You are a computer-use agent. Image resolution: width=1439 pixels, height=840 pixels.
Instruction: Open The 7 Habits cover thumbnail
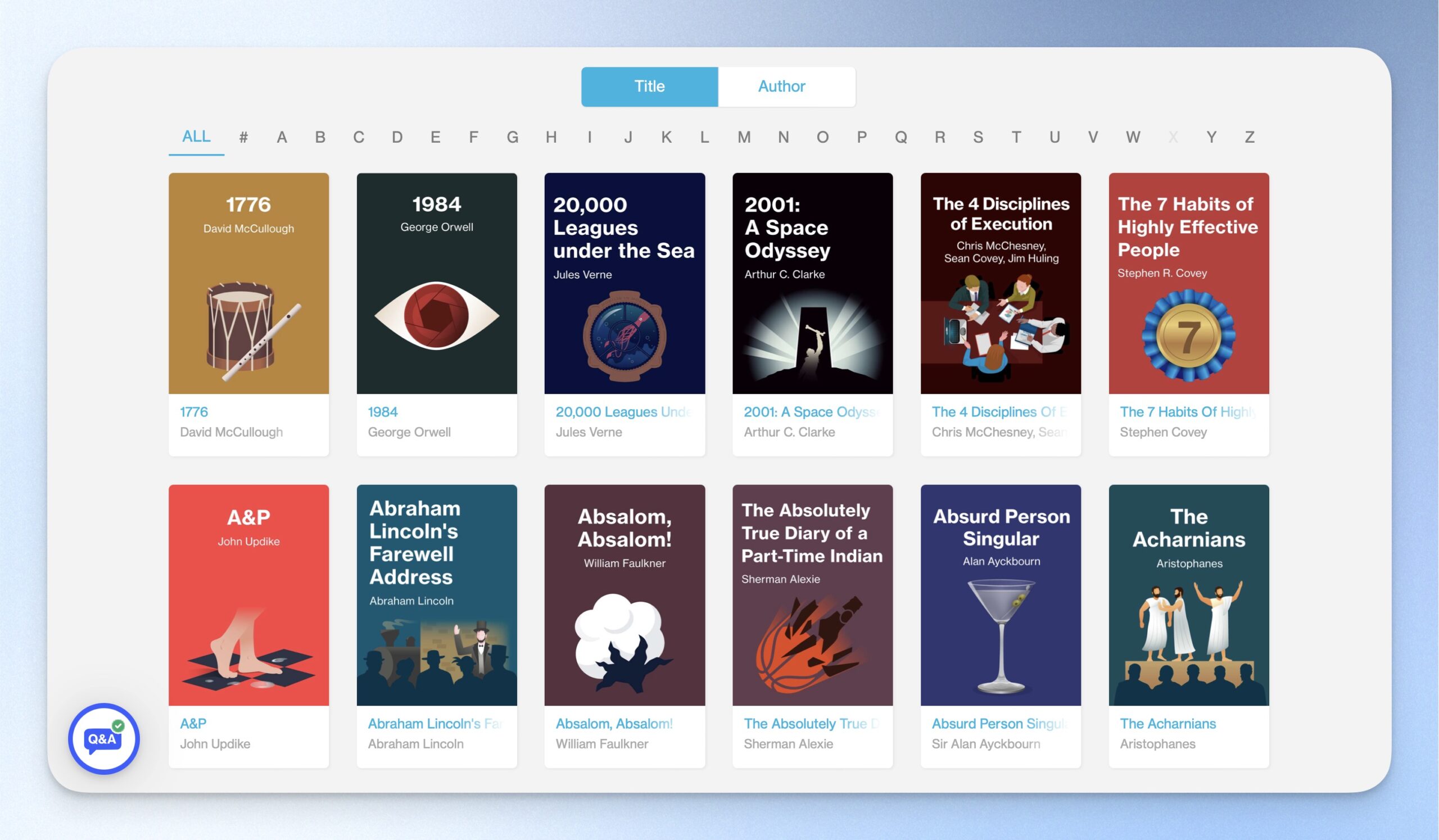pos(1189,283)
